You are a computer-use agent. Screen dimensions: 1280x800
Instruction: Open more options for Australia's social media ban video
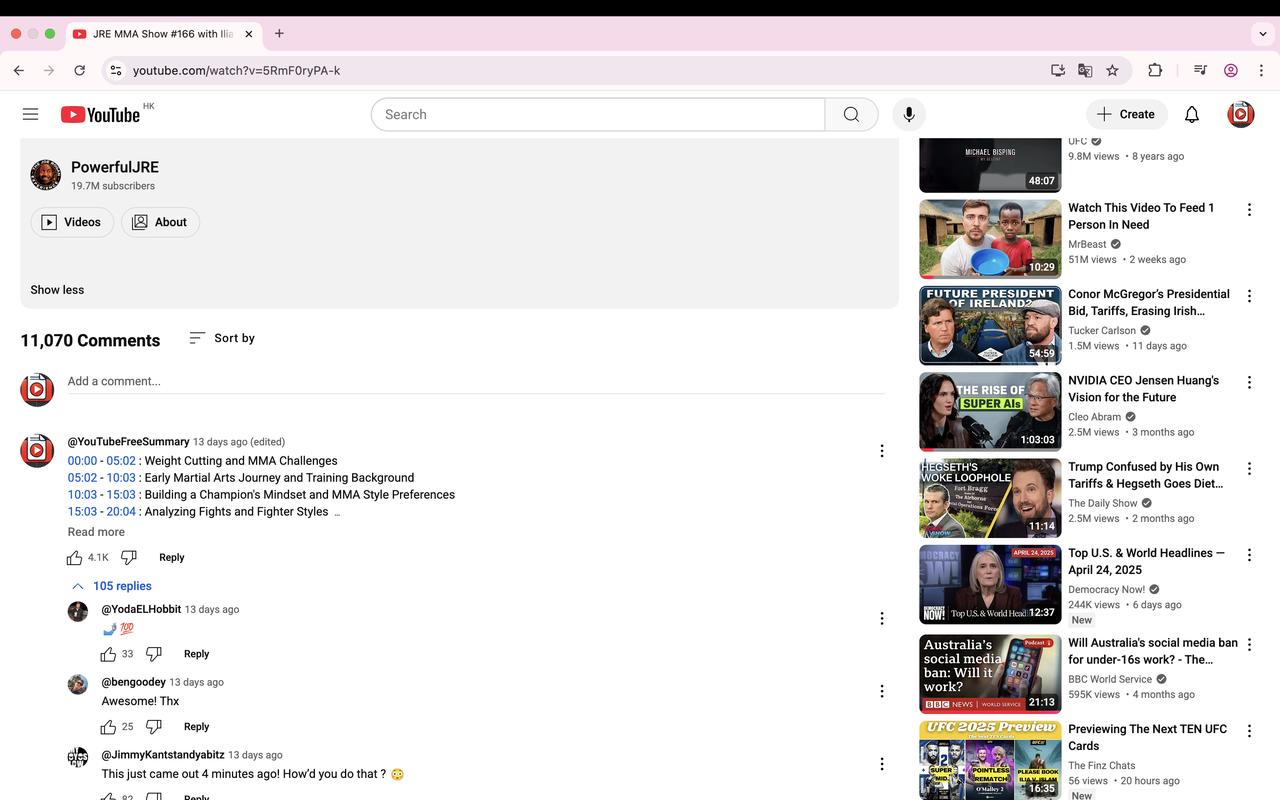[1248, 645]
